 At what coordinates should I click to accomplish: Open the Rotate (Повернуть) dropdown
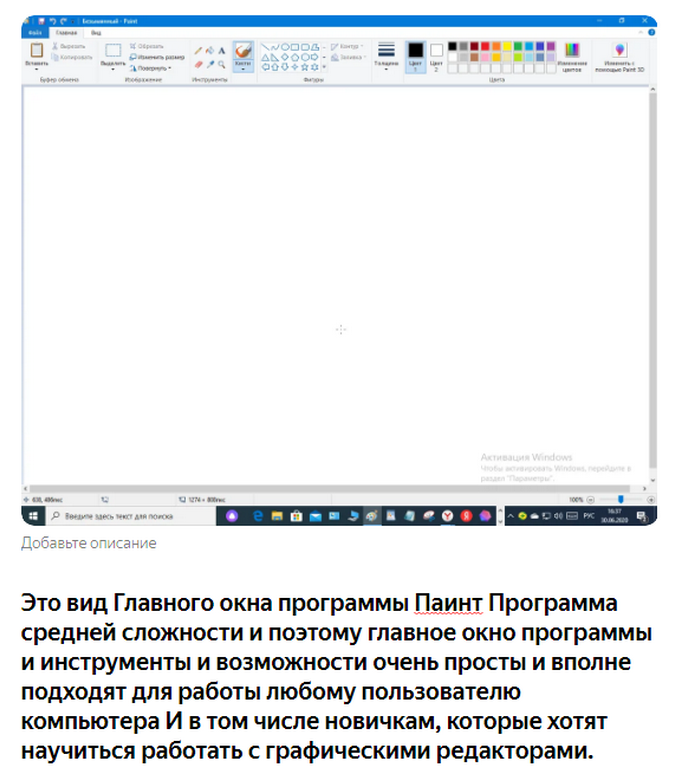pos(151,68)
